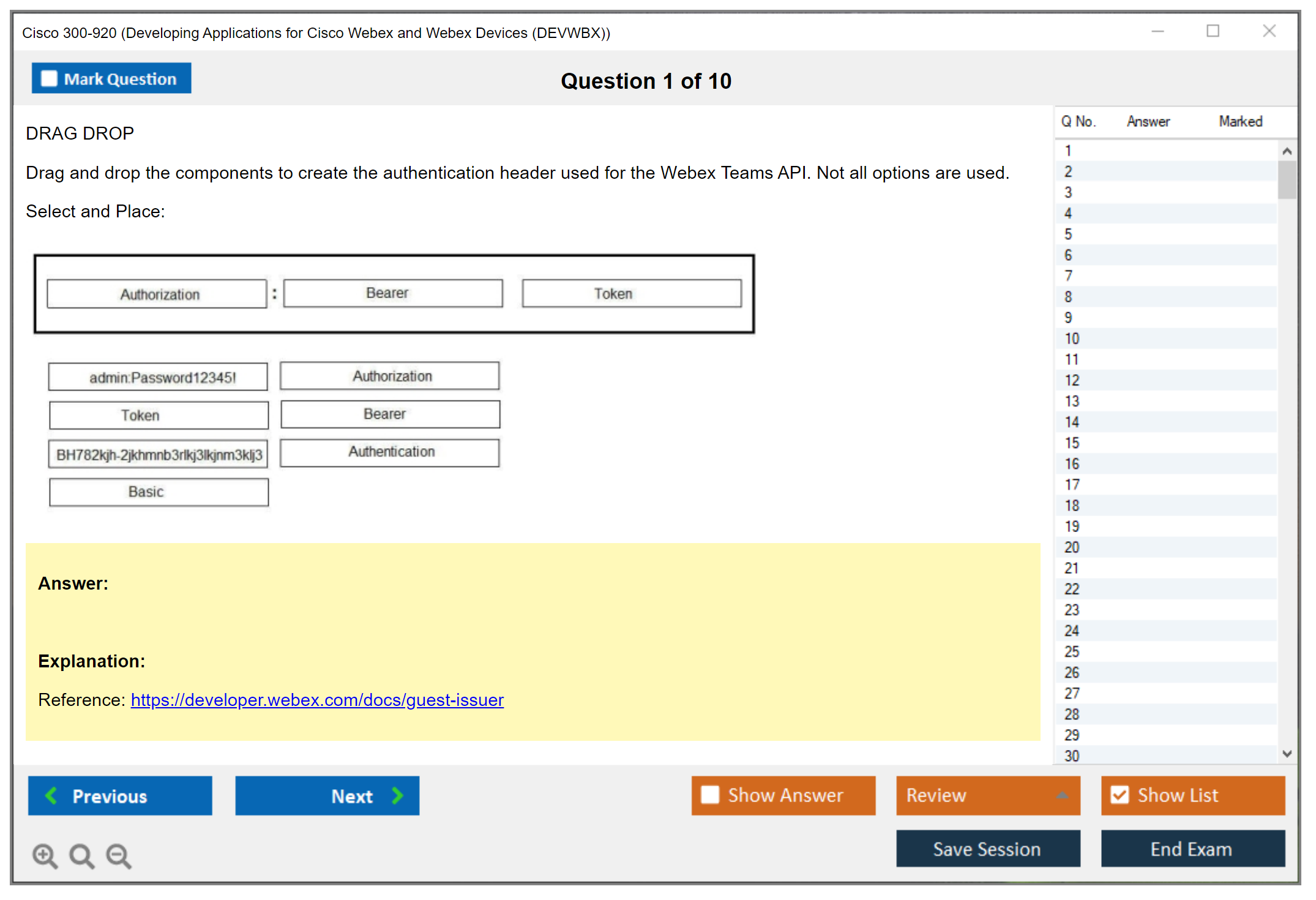Click the zoom in magnifier icon
The width and height of the screenshot is (1316, 900).
45,855
